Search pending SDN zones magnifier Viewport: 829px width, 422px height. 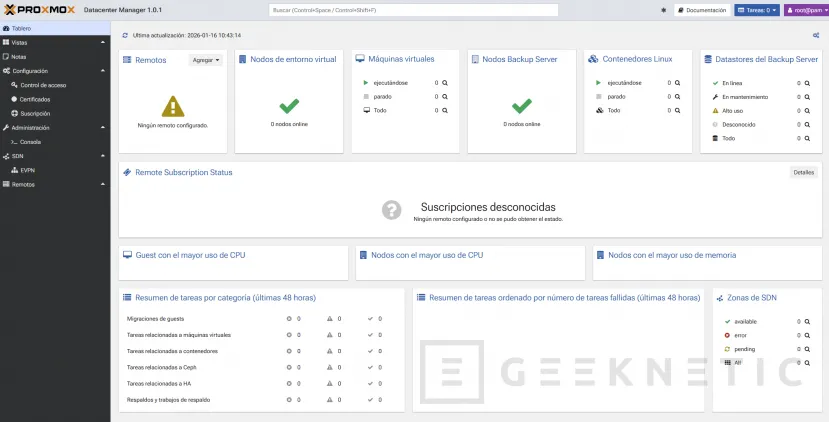807,349
